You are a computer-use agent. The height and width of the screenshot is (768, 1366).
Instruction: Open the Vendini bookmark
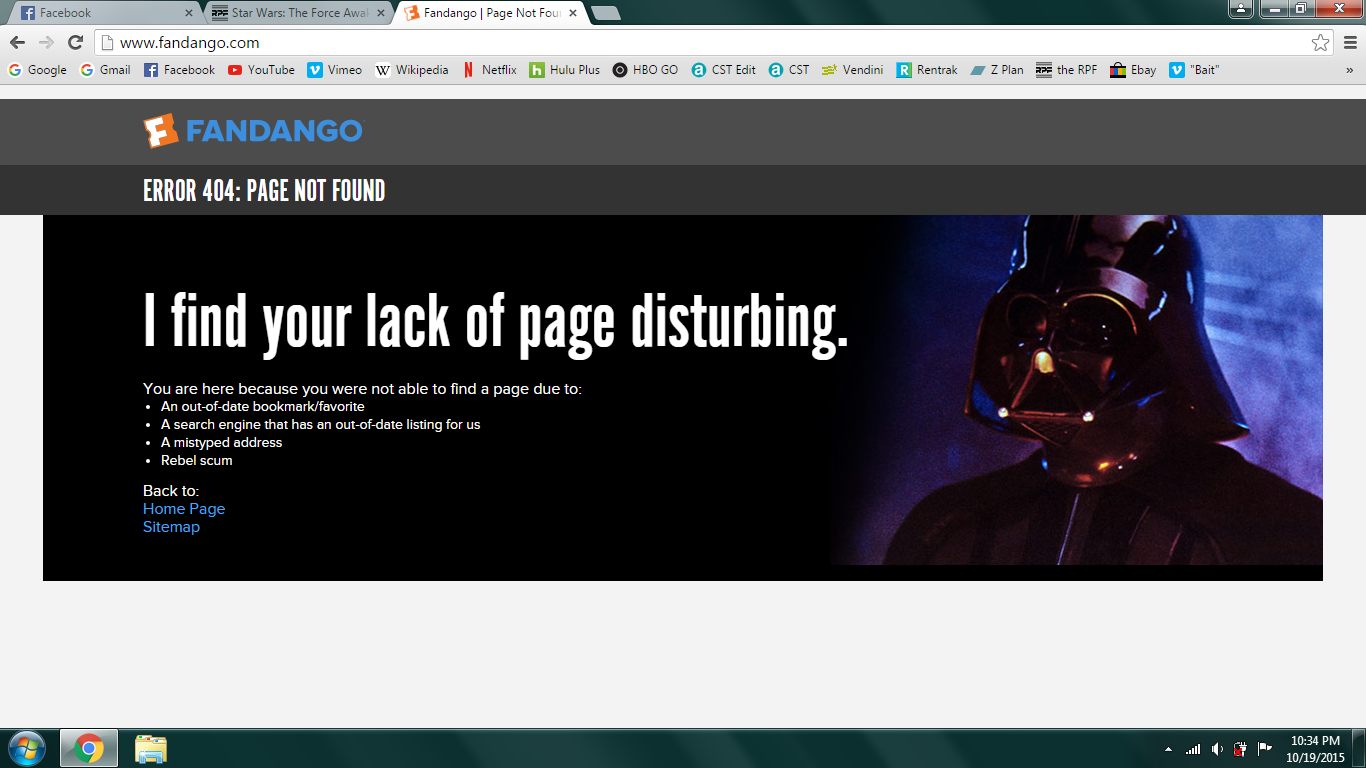pos(853,70)
